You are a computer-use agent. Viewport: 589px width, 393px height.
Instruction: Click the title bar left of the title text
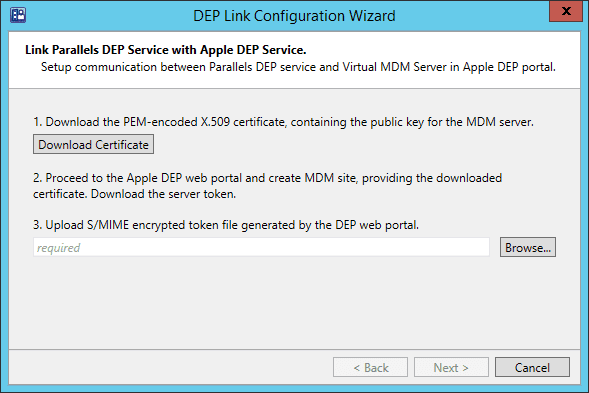click(109, 16)
